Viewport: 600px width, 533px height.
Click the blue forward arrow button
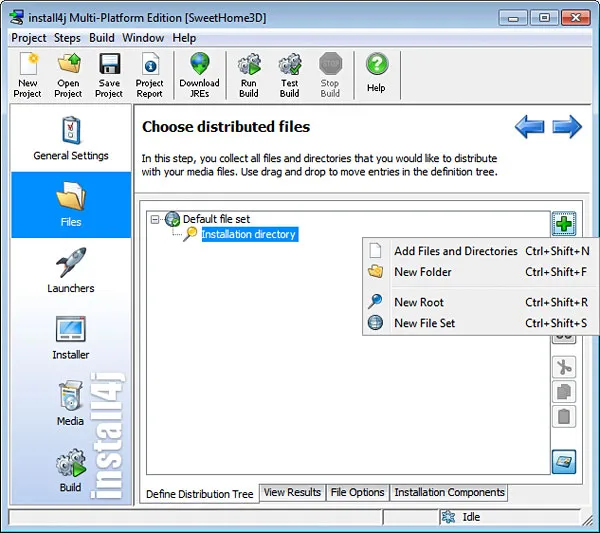567,127
